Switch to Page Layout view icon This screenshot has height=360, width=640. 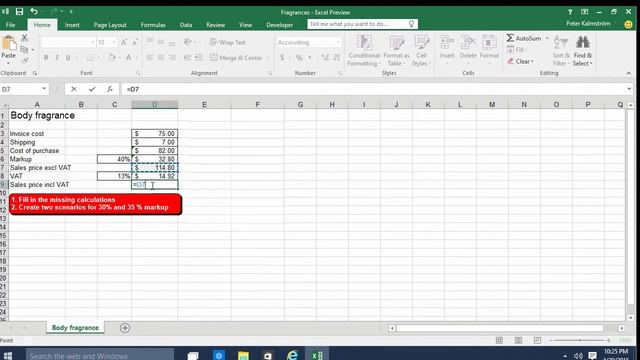(518, 340)
